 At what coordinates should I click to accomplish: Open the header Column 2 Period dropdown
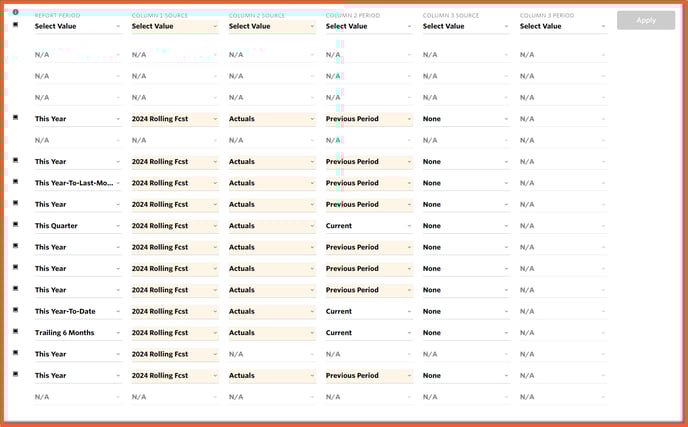point(369,26)
